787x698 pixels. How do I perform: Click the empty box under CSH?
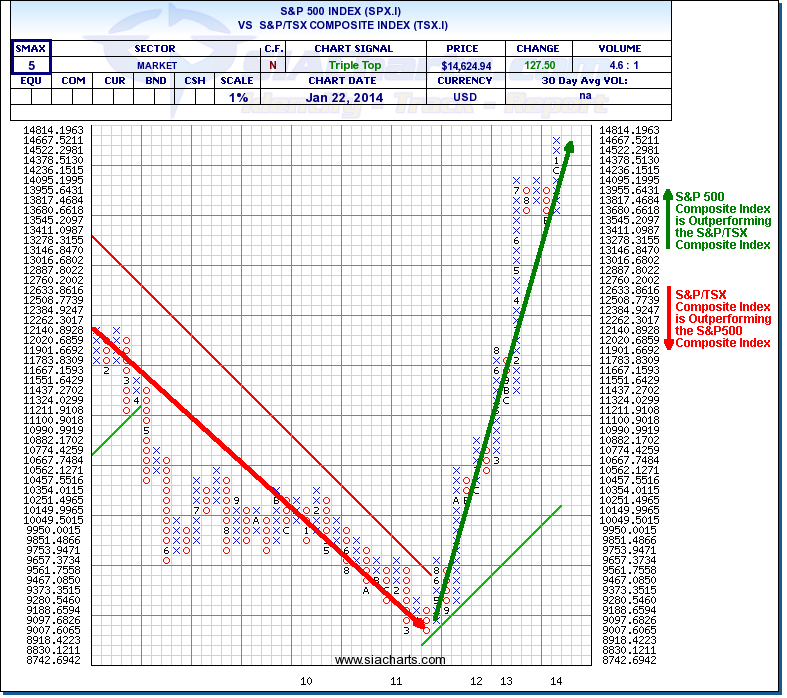(x=198, y=97)
